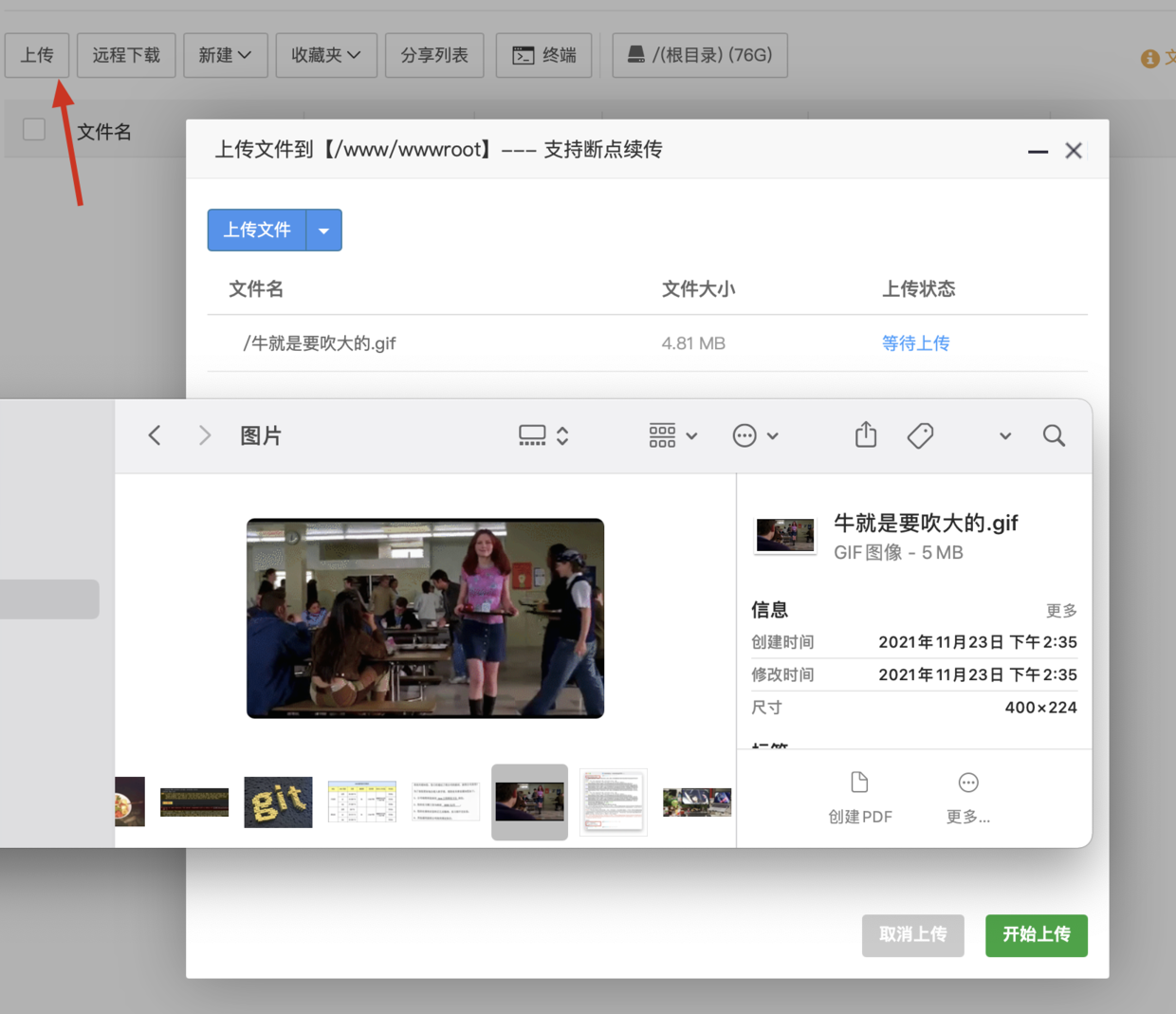This screenshot has width=1176, height=1014.
Task: Expand the upload file dropdown arrow
Action: pos(323,230)
